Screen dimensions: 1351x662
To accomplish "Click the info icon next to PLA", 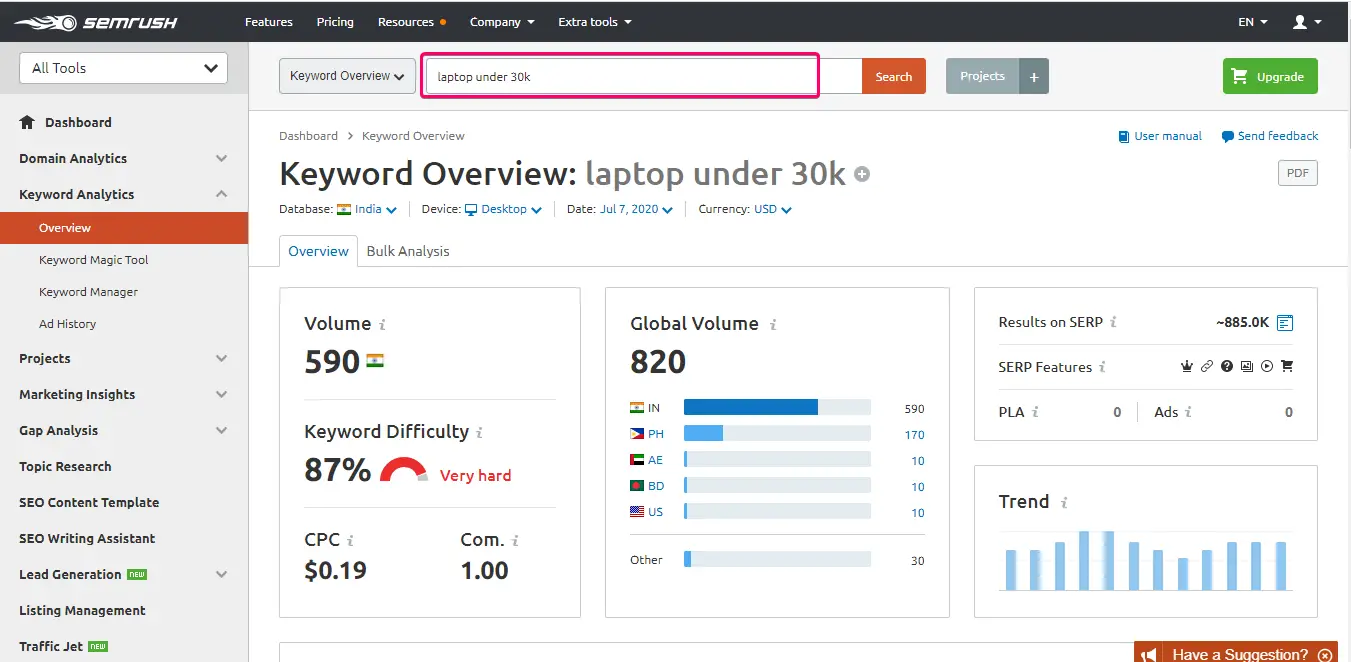I will click(1036, 412).
